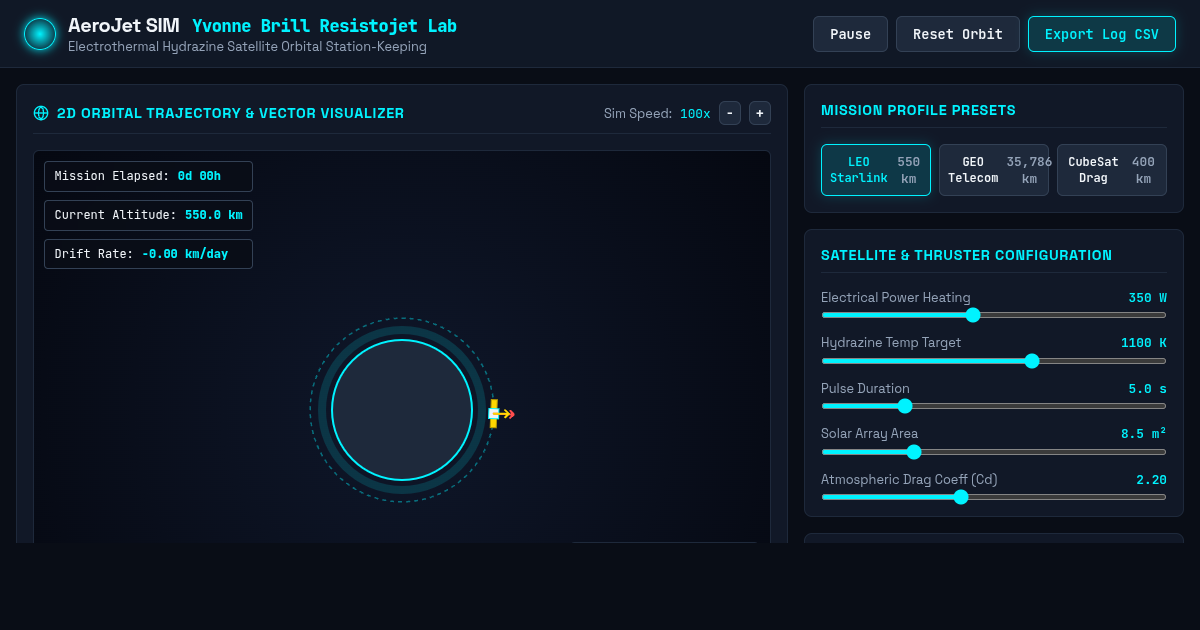This screenshot has width=1200, height=630.
Task: Adjust the Pulse Duration slider
Action: coord(994,406)
